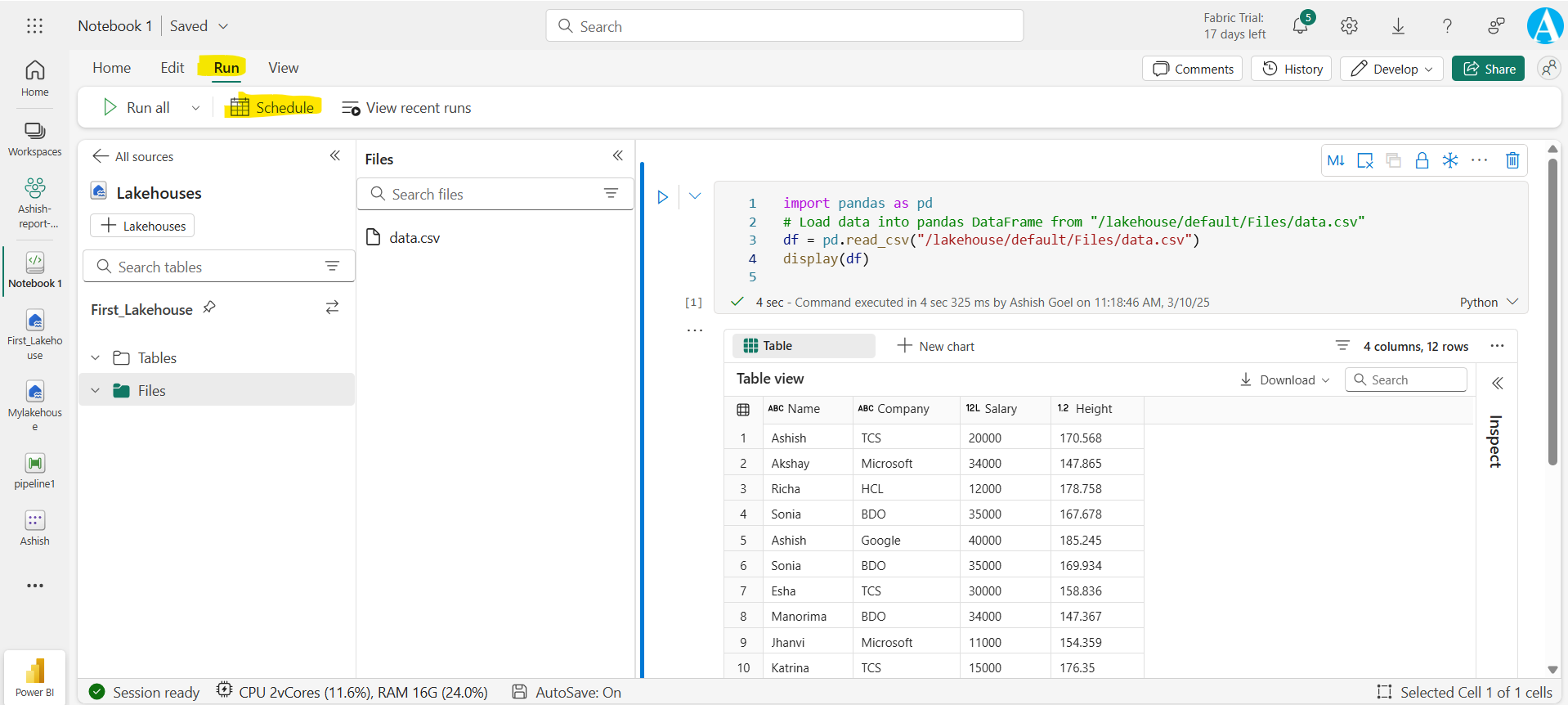Switch to the View ribbon tab
The width and height of the screenshot is (1568, 705).
pos(283,68)
